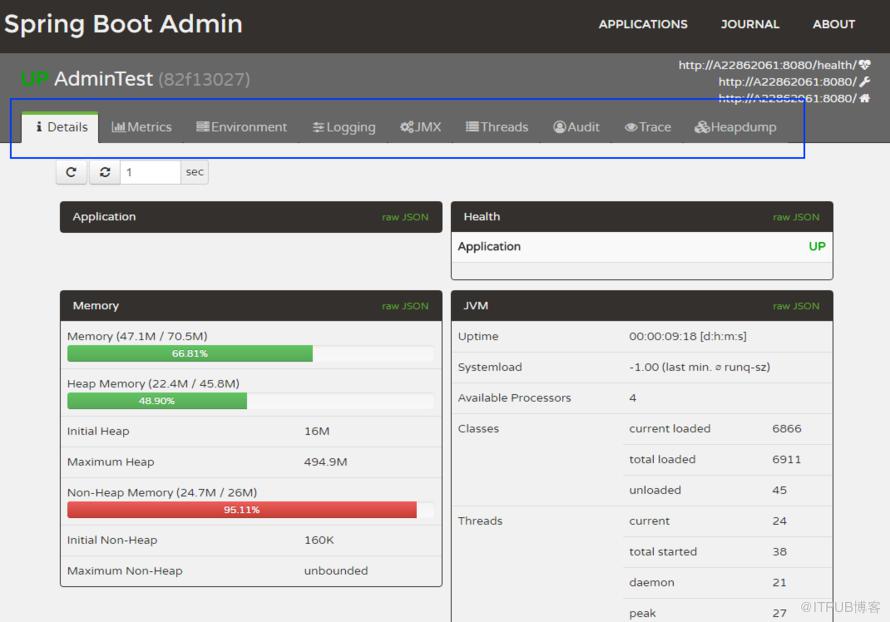Click the refresh interval seconds input field
890x622 pixels.
click(x=150, y=172)
